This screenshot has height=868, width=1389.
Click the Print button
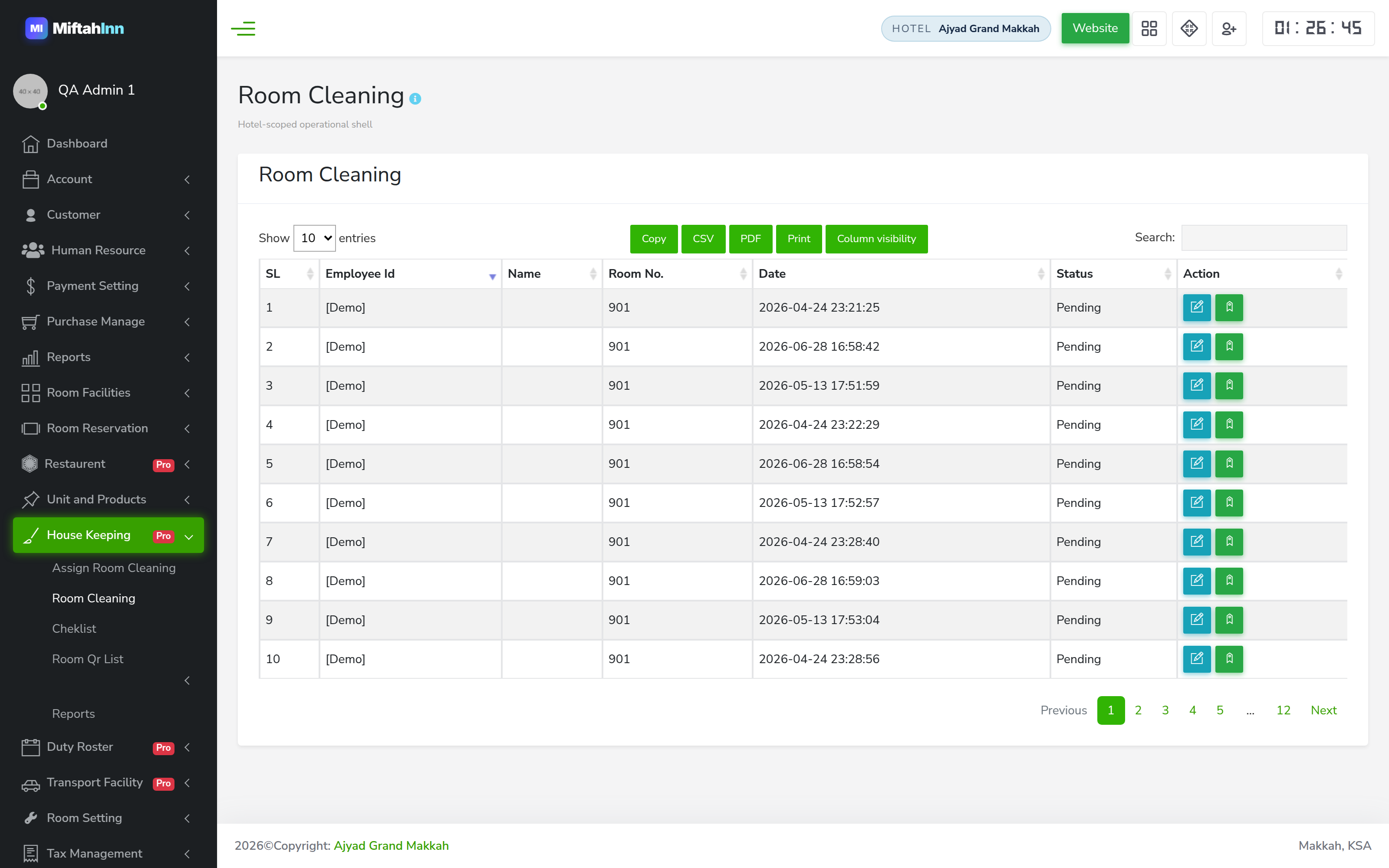coord(799,239)
